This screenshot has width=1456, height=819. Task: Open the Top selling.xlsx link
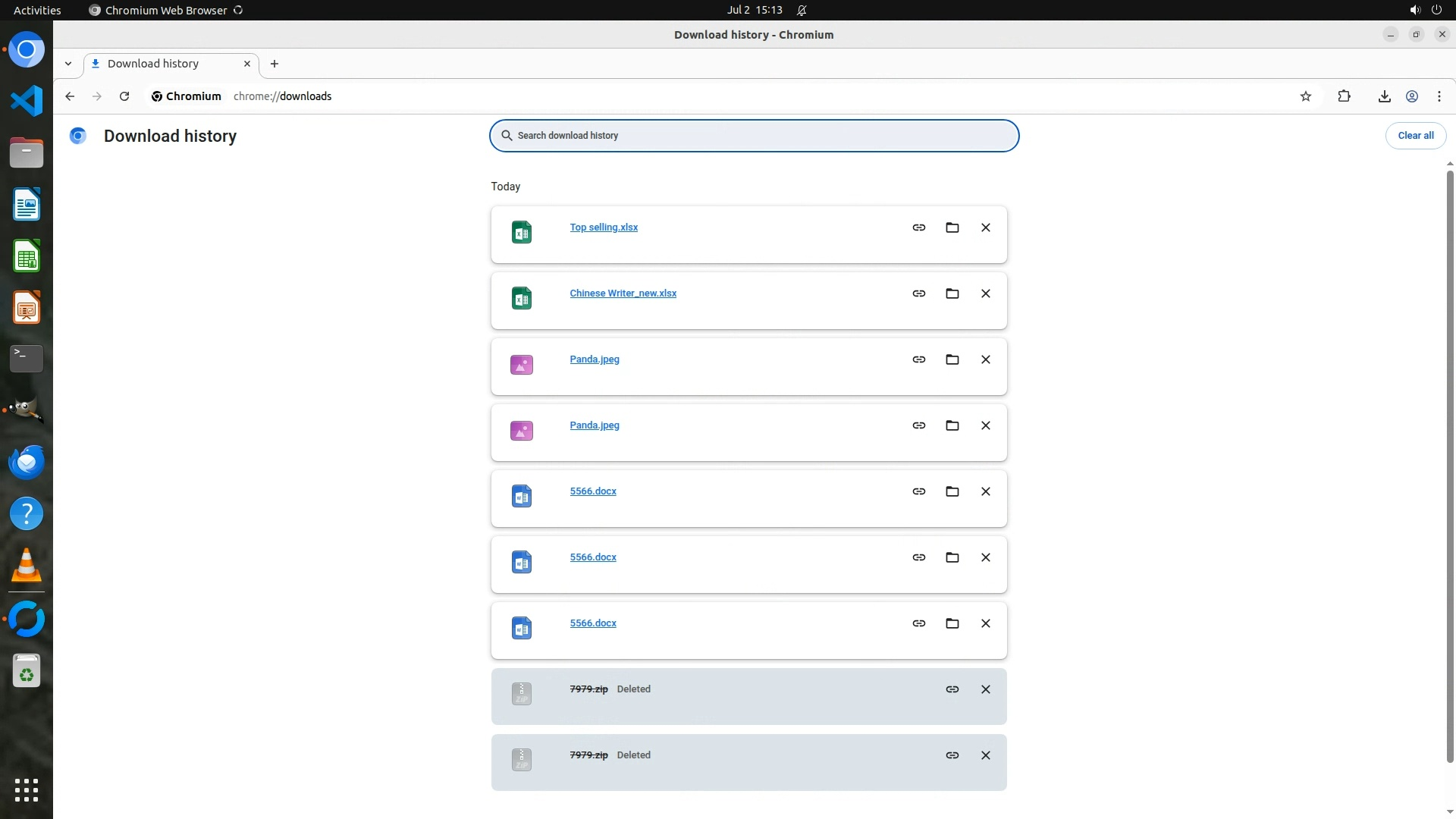coord(604,227)
